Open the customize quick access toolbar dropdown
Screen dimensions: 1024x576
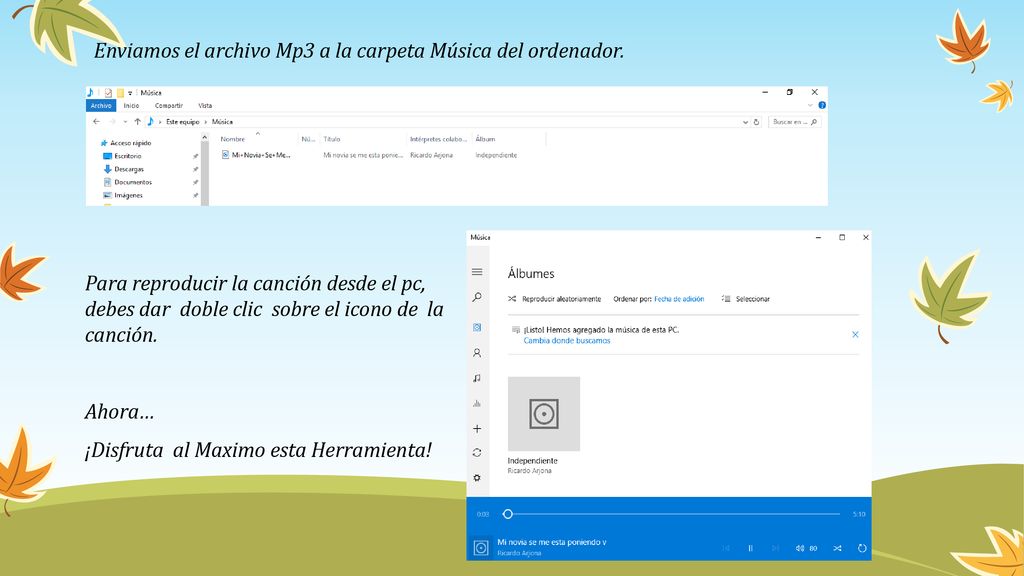pos(130,93)
